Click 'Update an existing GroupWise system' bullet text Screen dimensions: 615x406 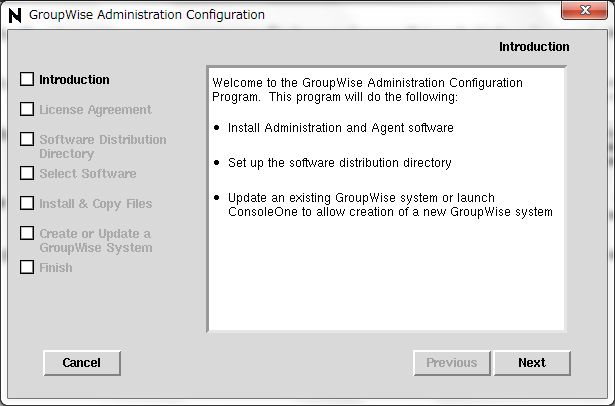(390, 205)
